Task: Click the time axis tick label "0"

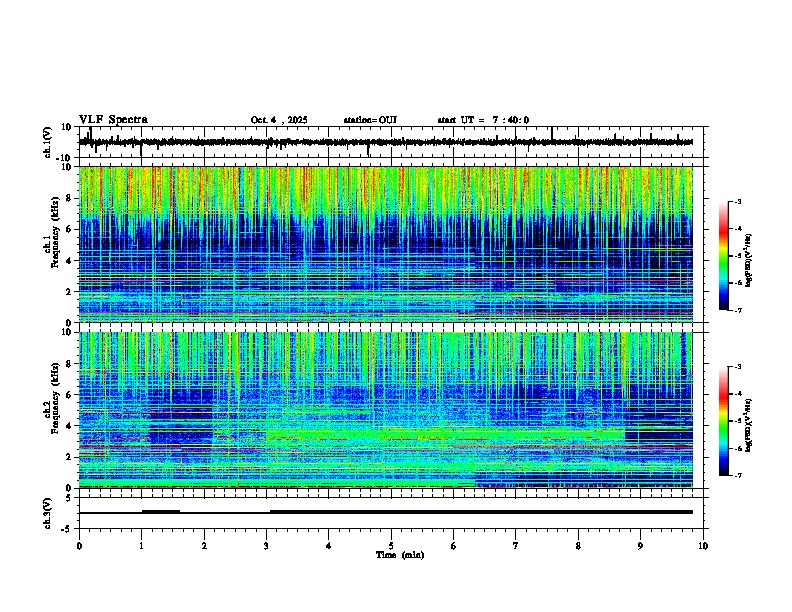Action: (x=79, y=546)
